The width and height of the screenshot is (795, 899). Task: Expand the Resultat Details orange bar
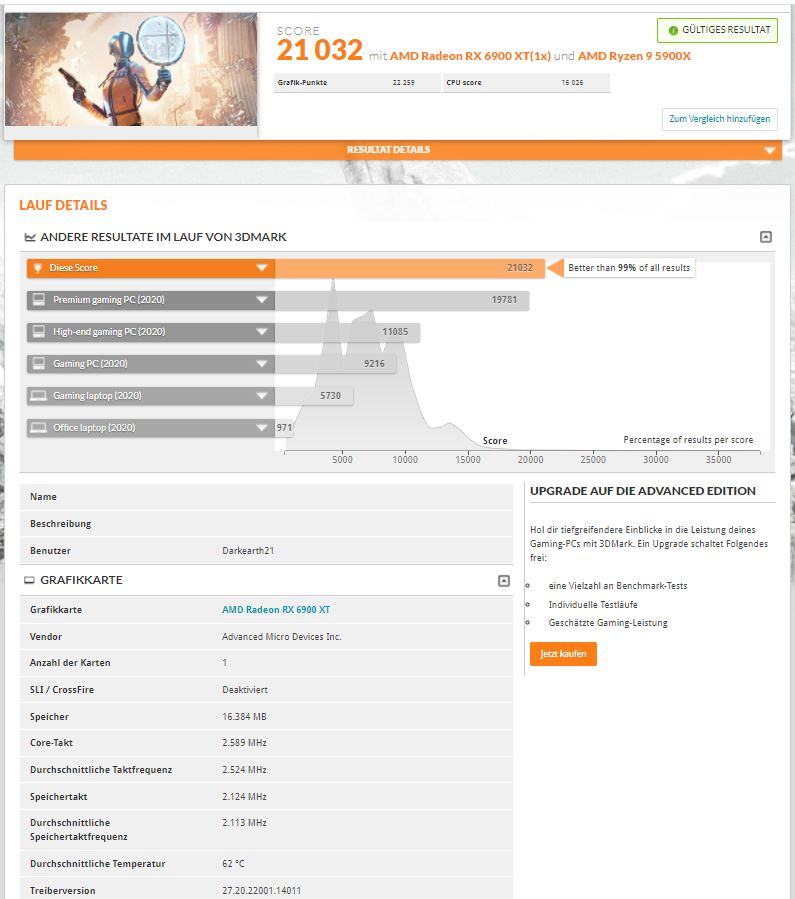[x=398, y=150]
